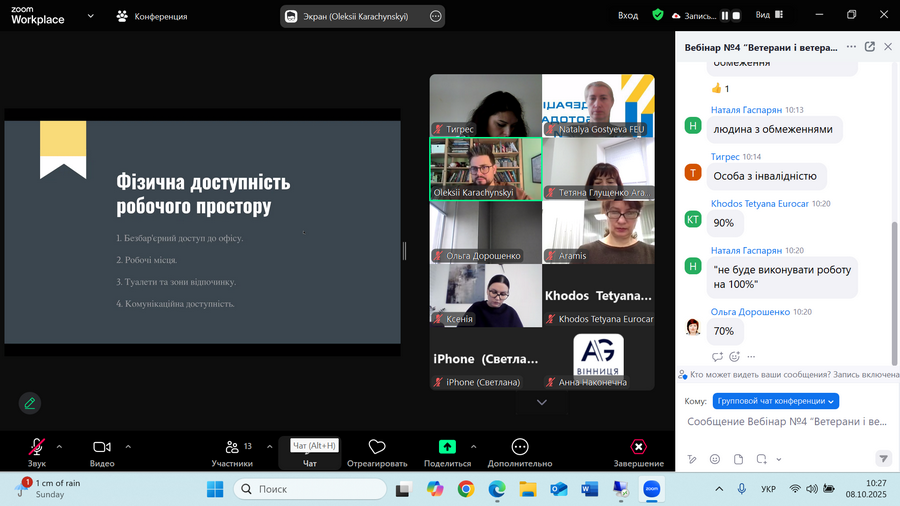
Task: Click the green encryption shield icon
Action: pos(657,15)
